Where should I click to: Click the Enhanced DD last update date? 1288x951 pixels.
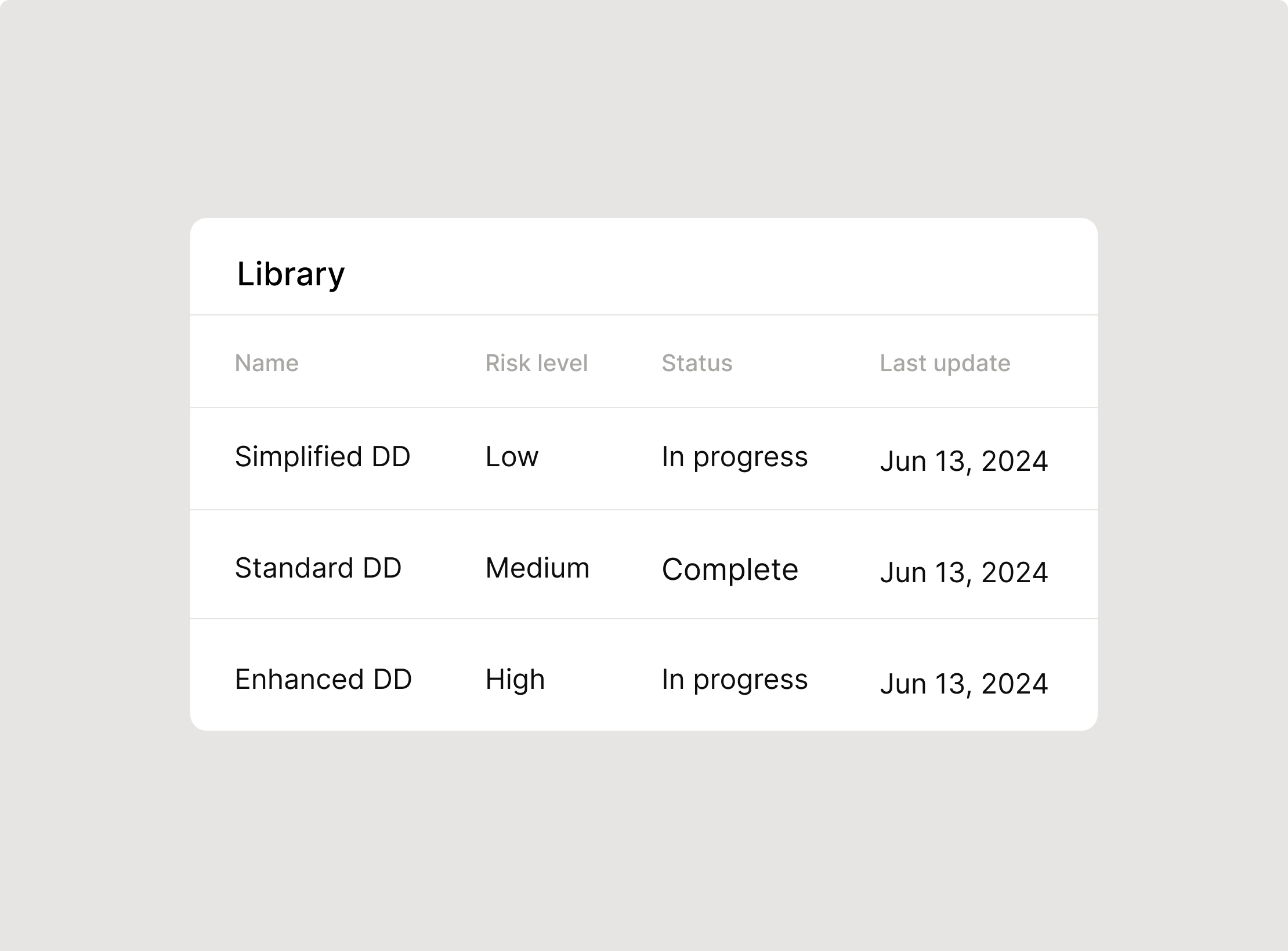pyautogui.click(x=964, y=684)
